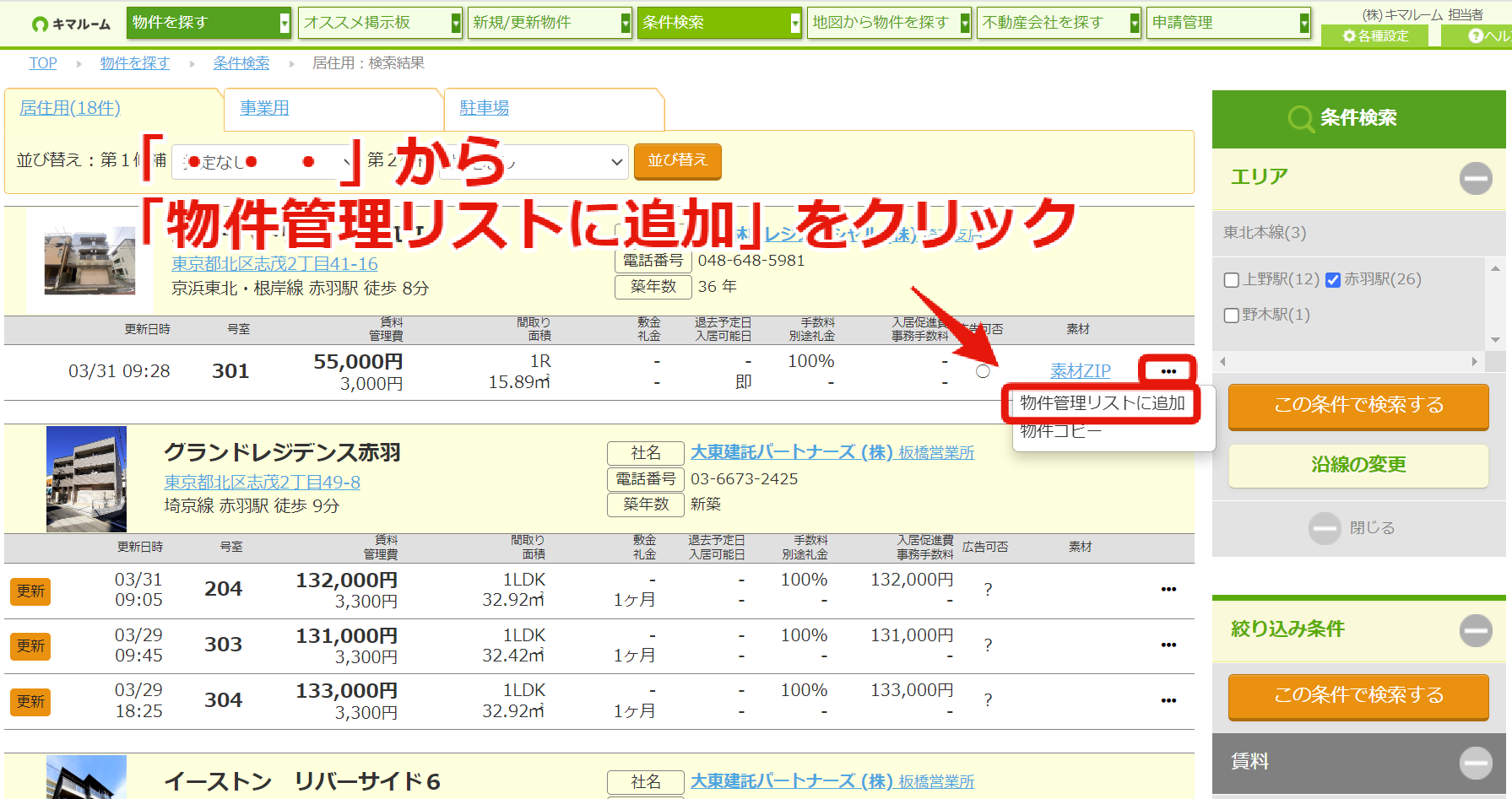Viewport: 1512px width, 799px height.
Task: Click the advertising question mark for room 204
Action: (x=988, y=590)
